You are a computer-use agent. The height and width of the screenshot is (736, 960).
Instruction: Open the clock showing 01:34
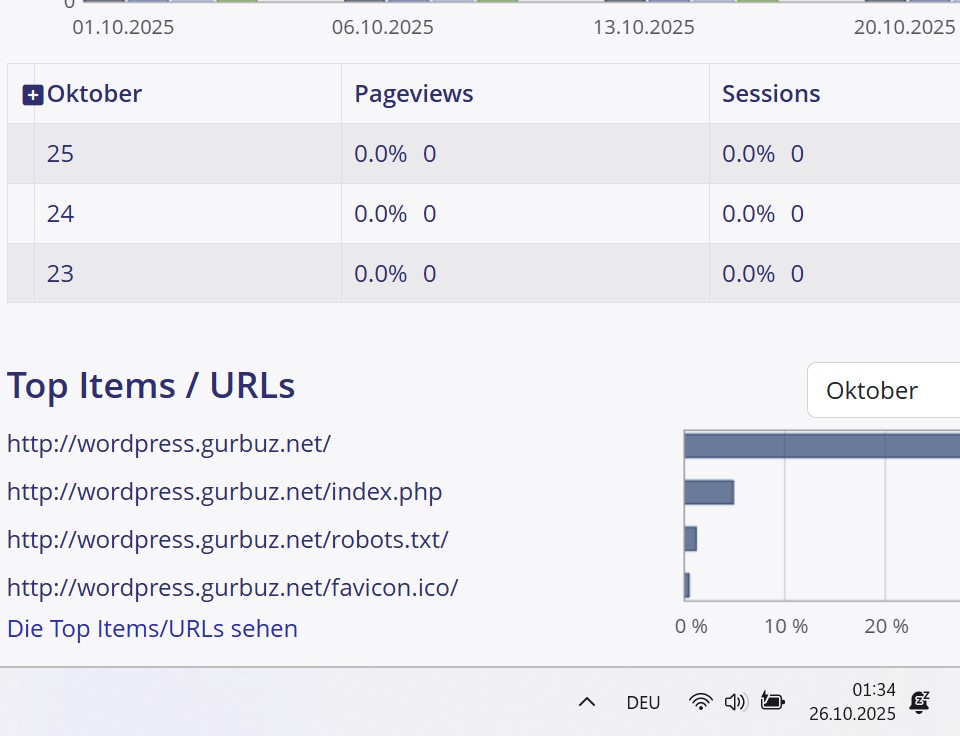click(x=852, y=702)
